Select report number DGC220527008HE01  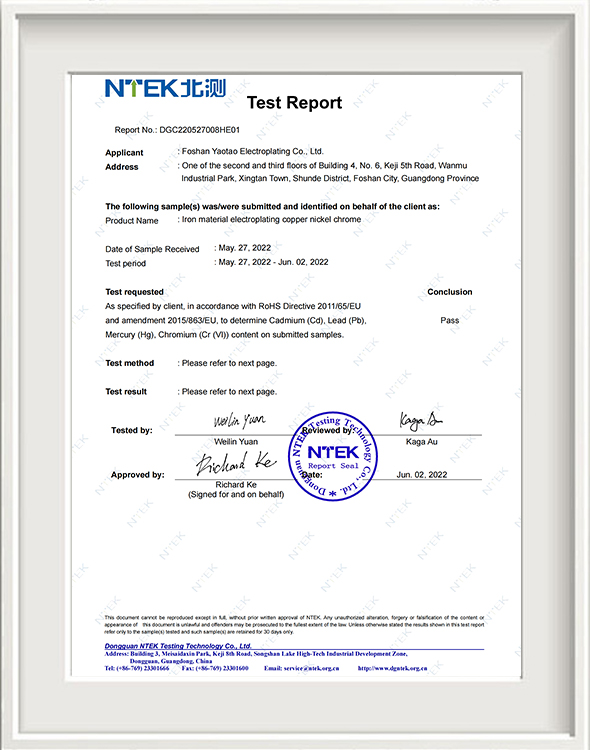click(200, 130)
